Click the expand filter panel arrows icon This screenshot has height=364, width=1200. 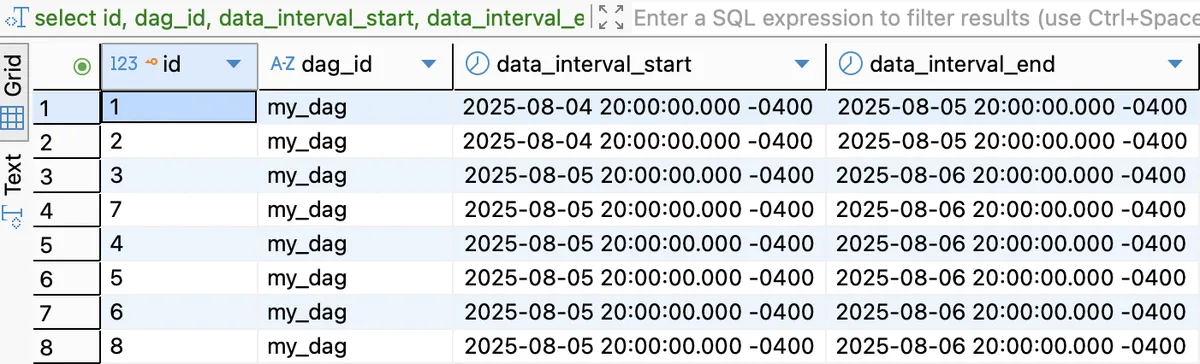tap(611, 18)
